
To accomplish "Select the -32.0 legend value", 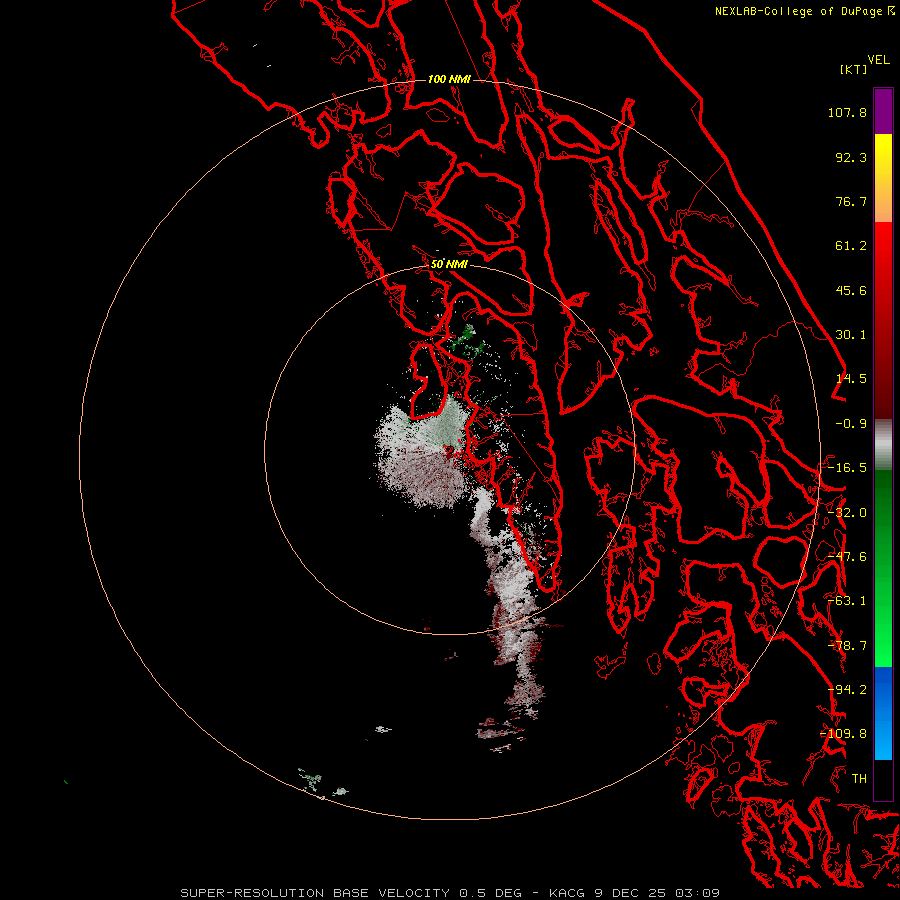I will (x=847, y=513).
